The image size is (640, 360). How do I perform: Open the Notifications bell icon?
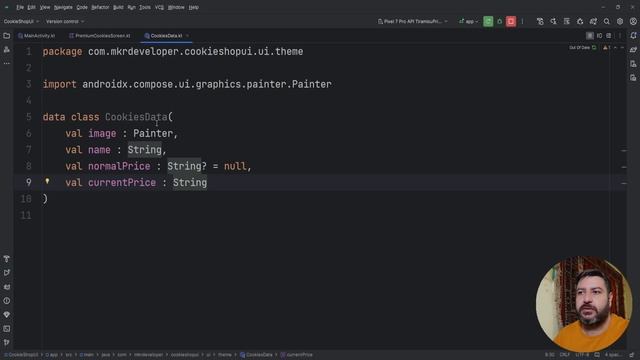click(x=633, y=36)
